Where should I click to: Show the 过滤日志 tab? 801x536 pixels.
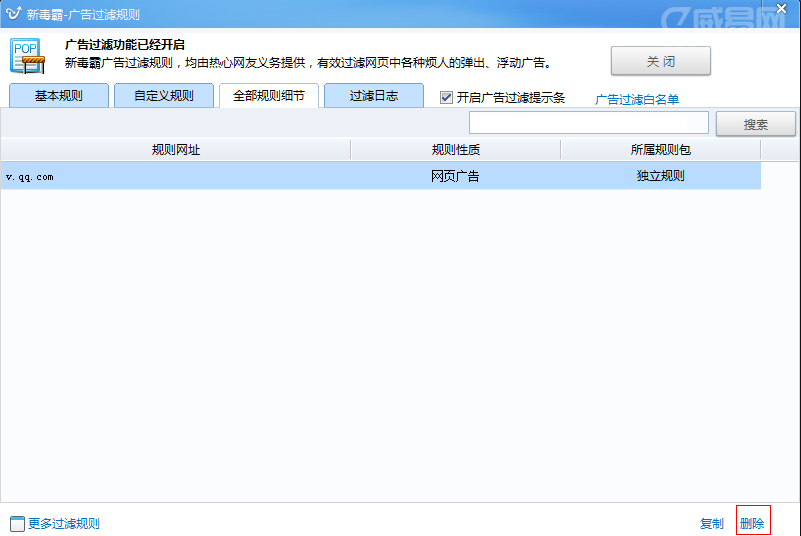coord(373,97)
